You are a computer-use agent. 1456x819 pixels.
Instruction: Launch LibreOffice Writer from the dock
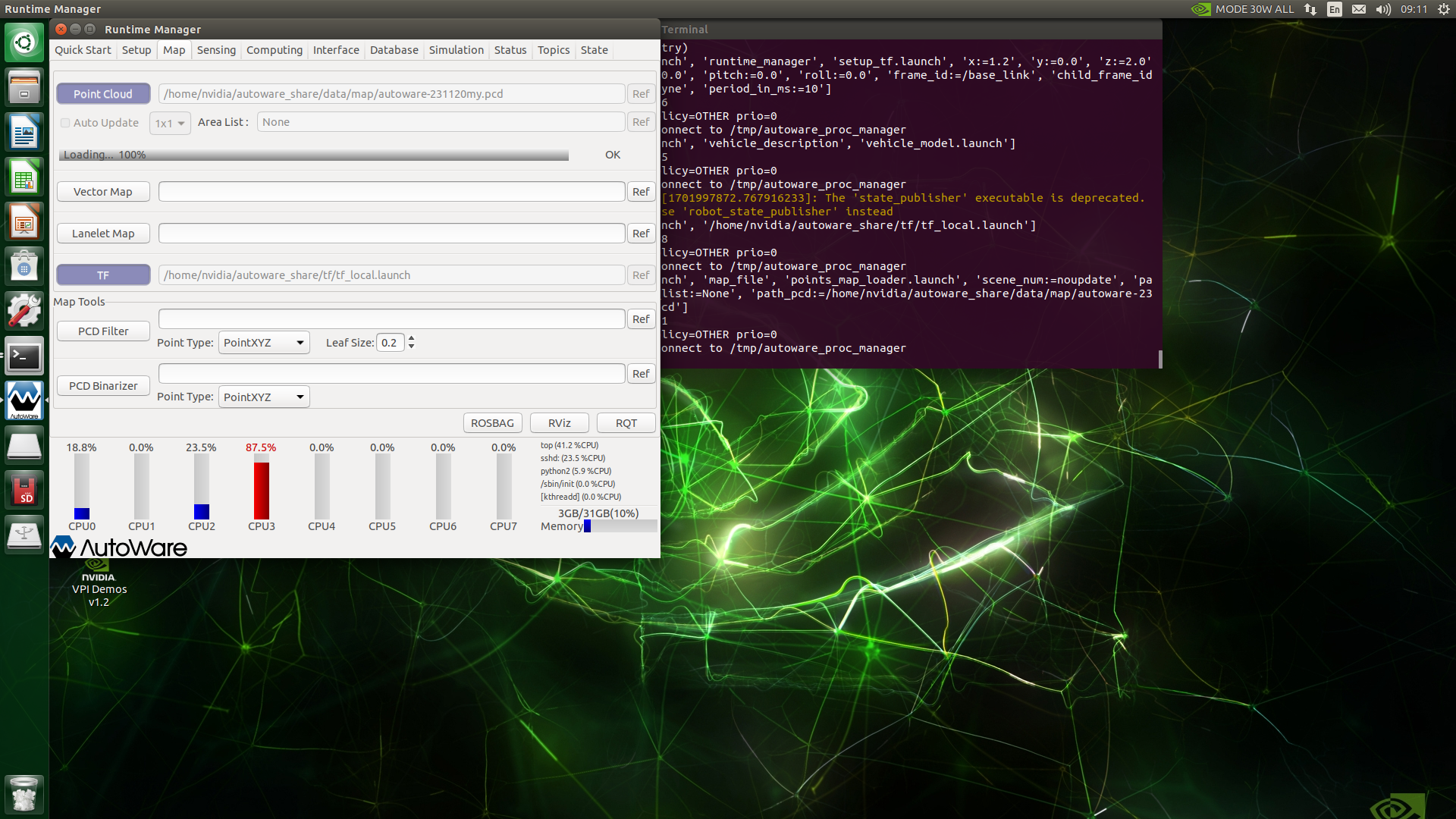(24, 132)
